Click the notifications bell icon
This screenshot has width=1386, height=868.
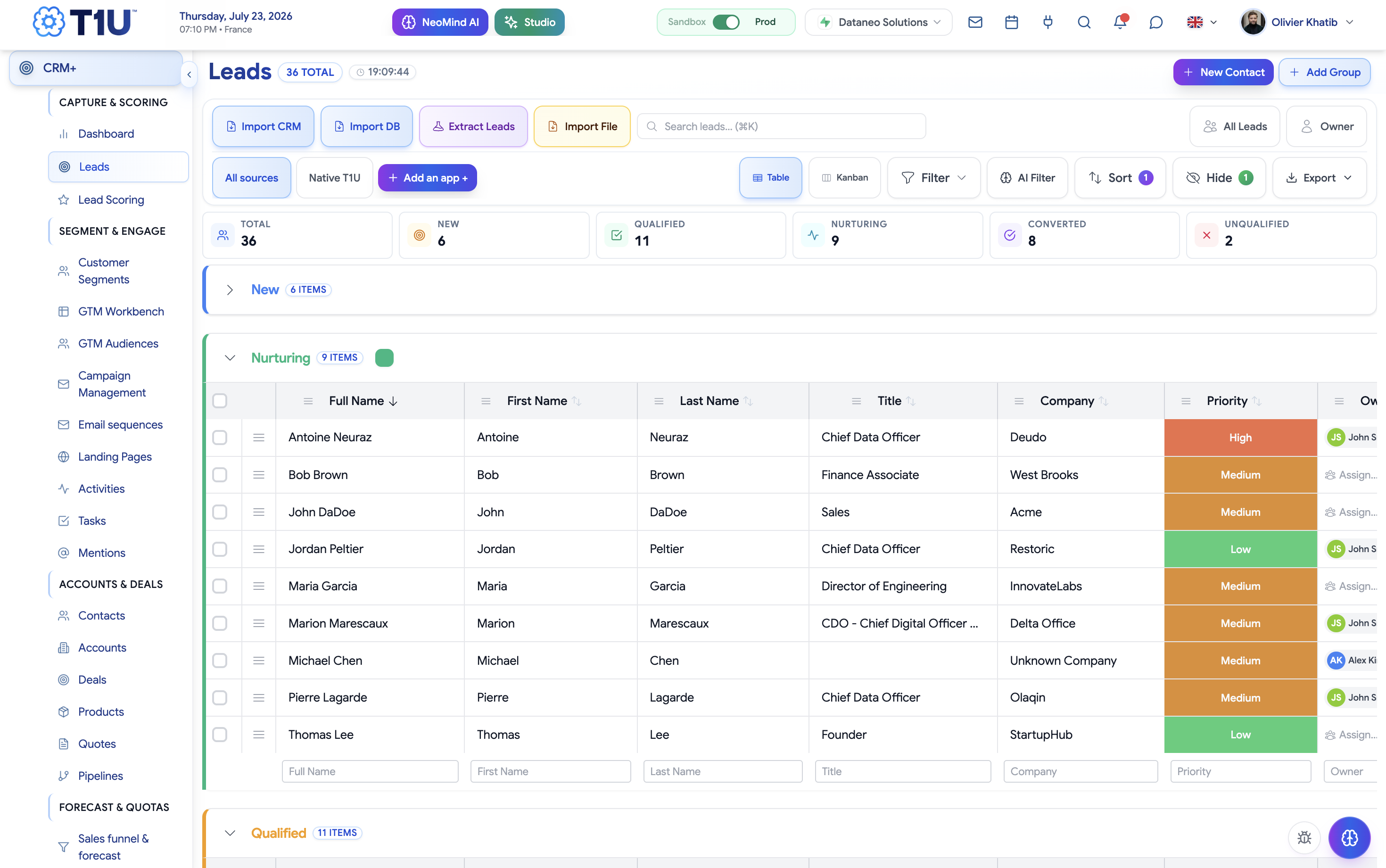[x=1120, y=22]
